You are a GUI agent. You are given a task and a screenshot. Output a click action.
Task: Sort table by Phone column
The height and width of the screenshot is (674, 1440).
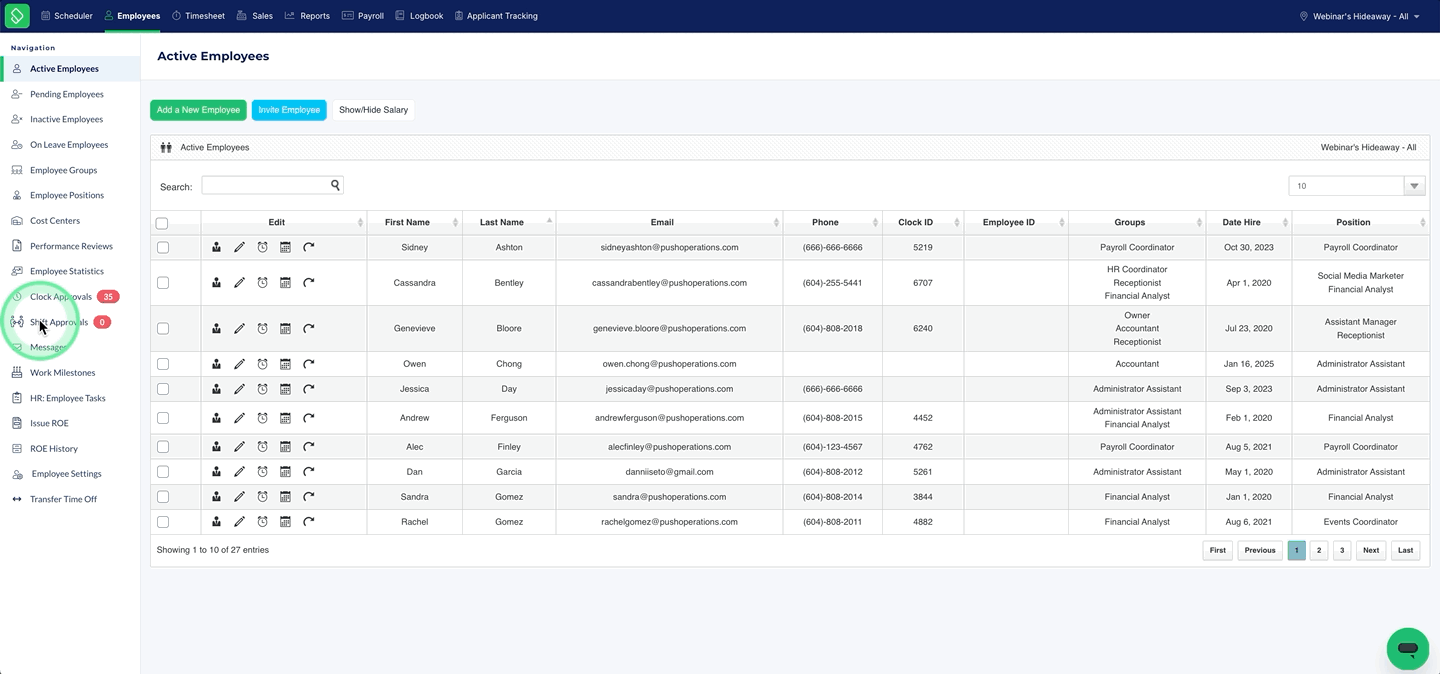(x=832, y=222)
